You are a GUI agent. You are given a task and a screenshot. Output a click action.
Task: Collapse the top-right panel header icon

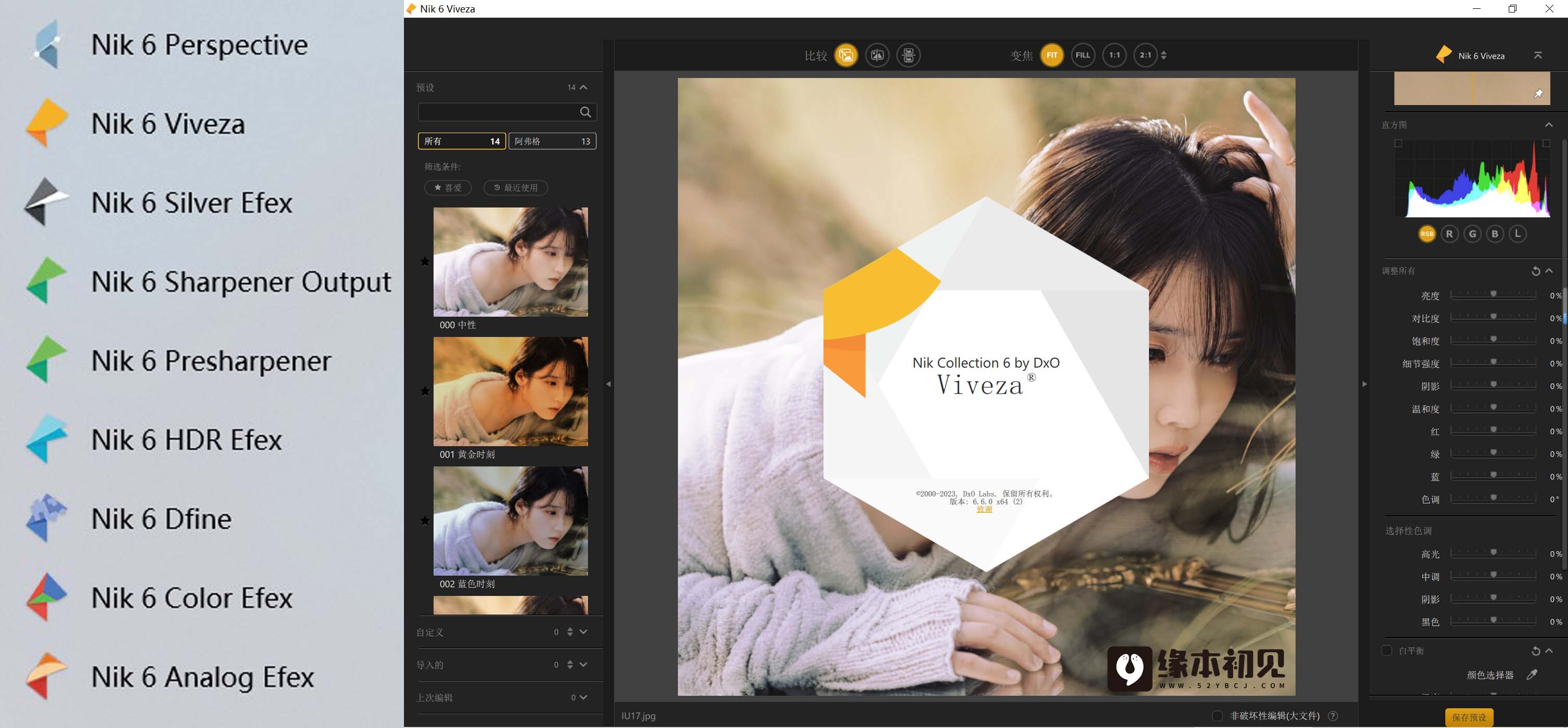click(1537, 56)
